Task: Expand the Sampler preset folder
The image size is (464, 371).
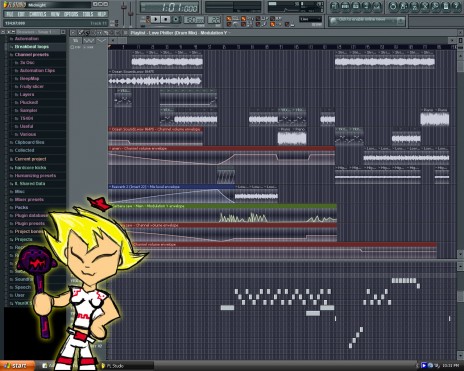Action: 28,110
